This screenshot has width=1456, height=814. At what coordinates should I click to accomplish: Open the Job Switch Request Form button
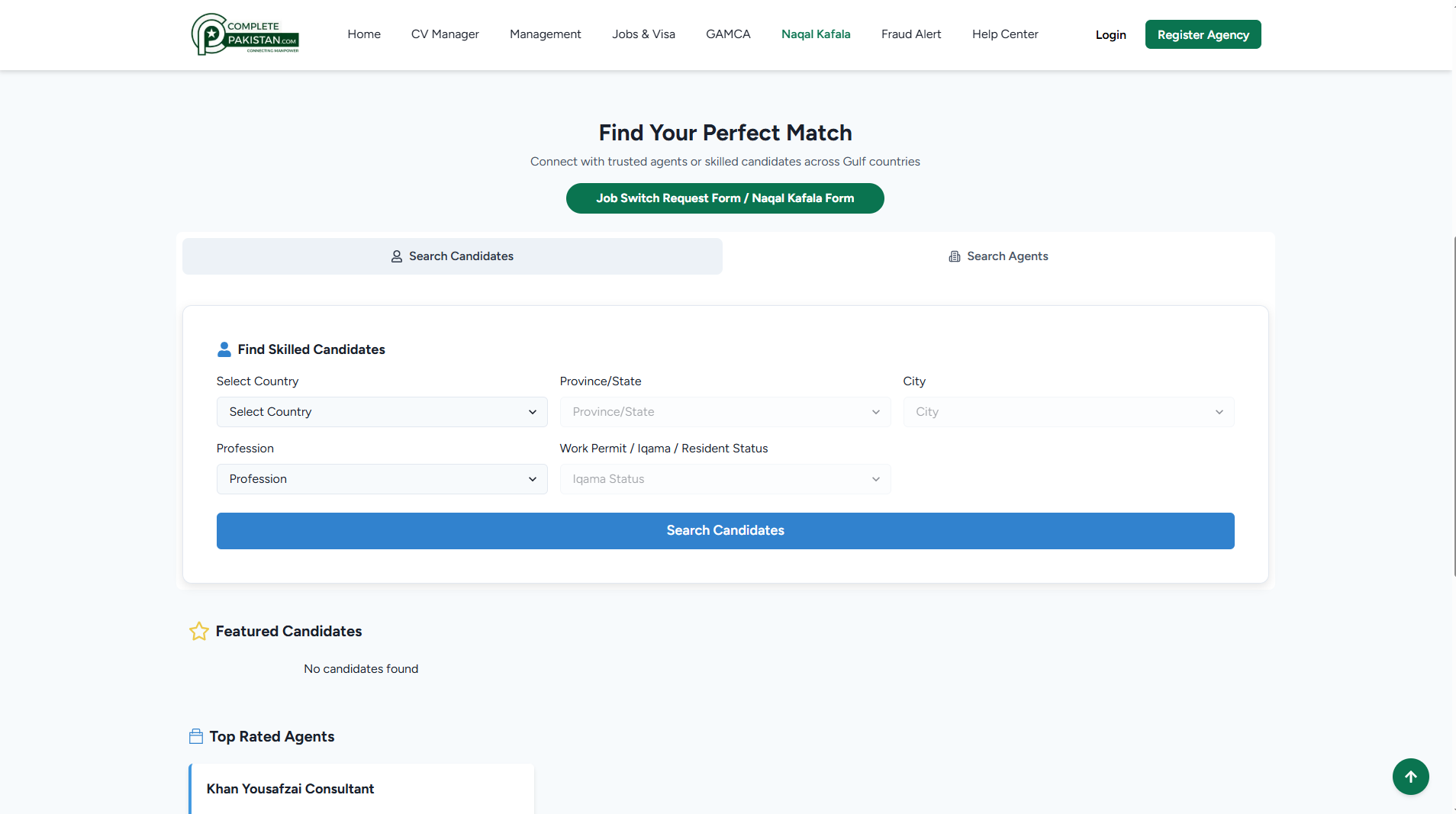724,198
